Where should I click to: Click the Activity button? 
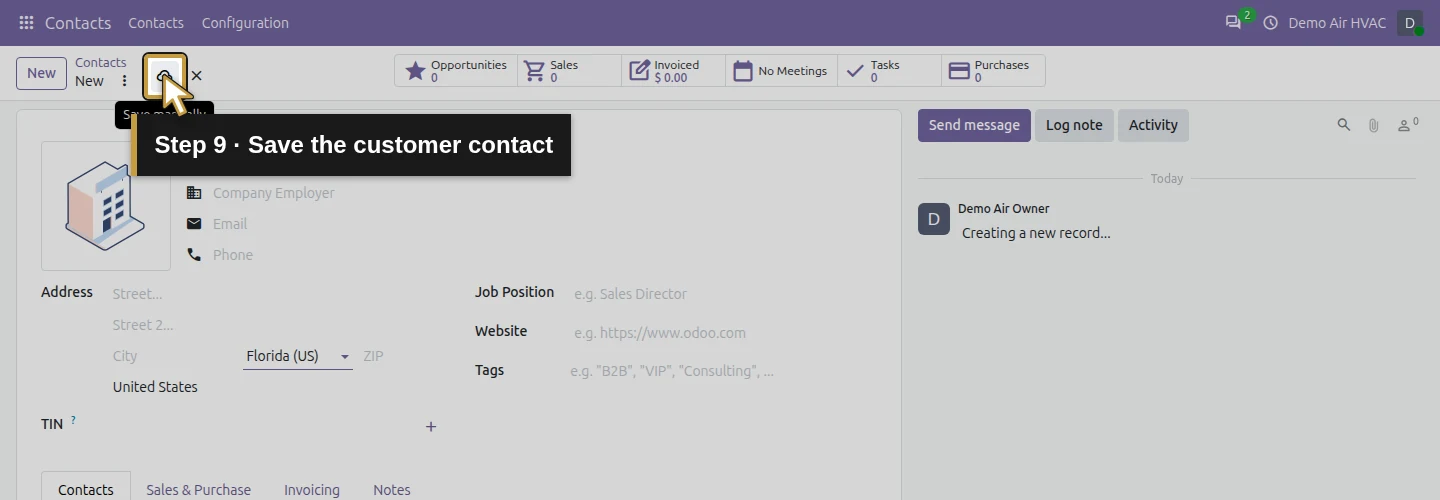1153,125
